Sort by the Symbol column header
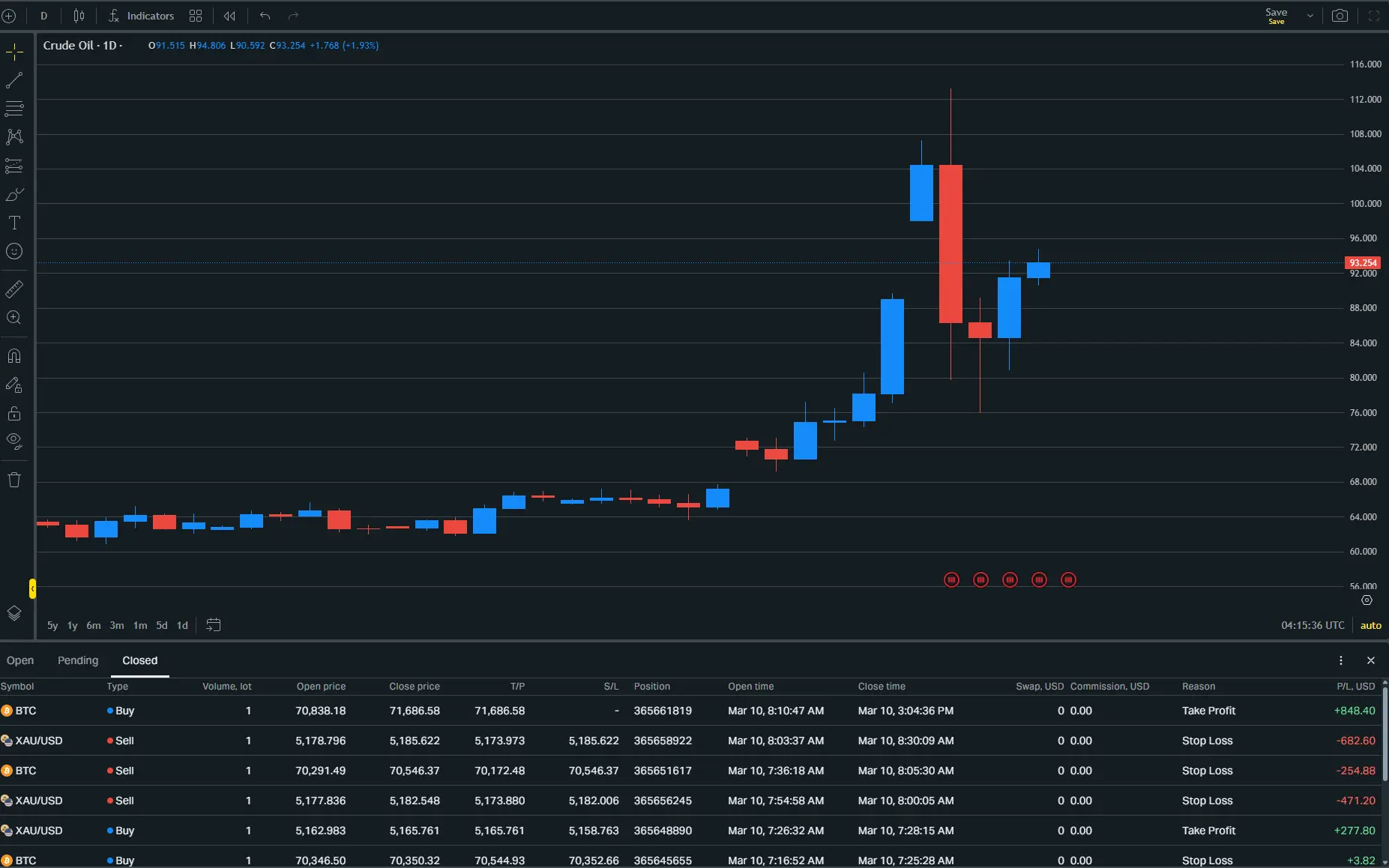Image resolution: width=1389 pixels, height=868 pixels. point(17,687)
